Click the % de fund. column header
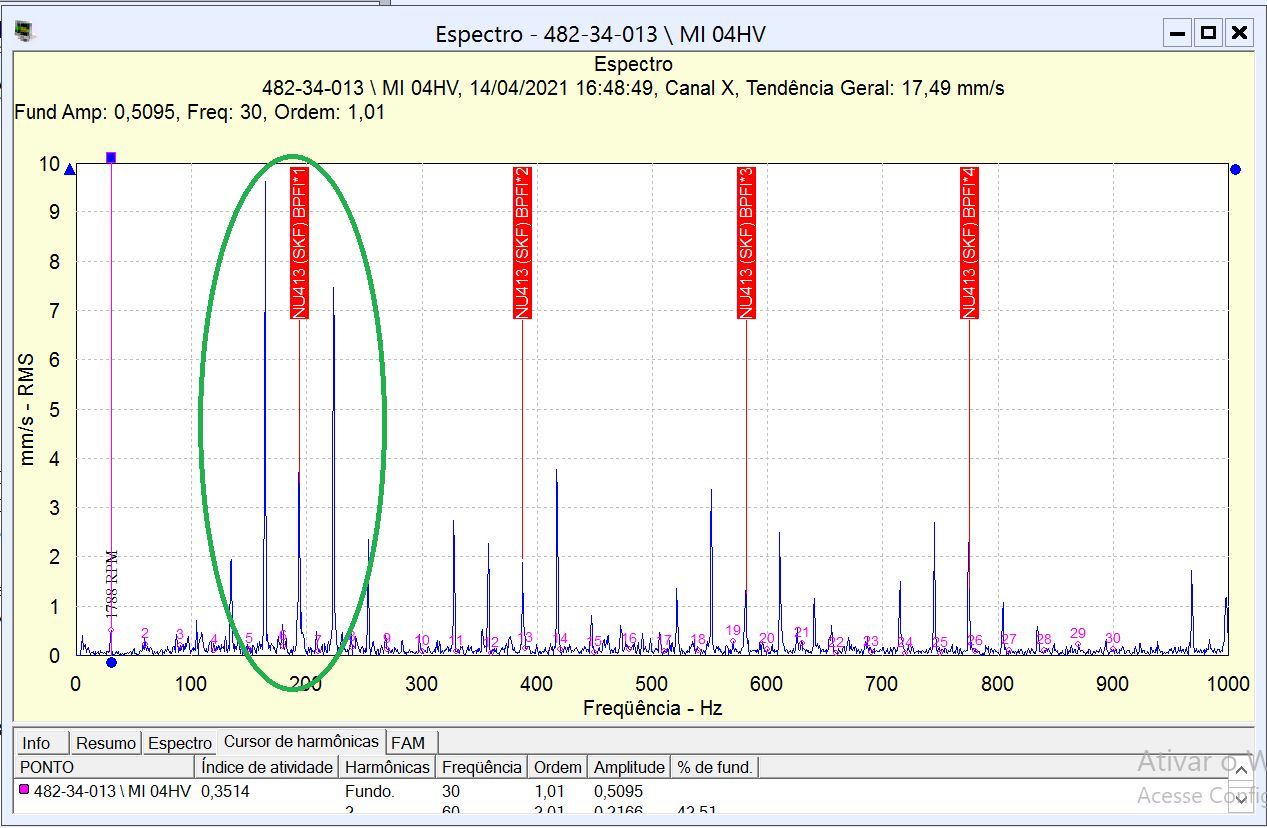Viewport: 1267px width, 828px height. pos(715,767)
